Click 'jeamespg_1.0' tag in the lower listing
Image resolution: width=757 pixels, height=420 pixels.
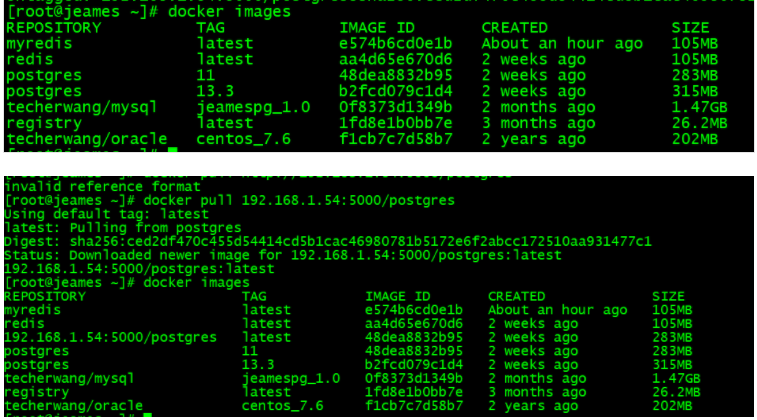pos(291,378)
